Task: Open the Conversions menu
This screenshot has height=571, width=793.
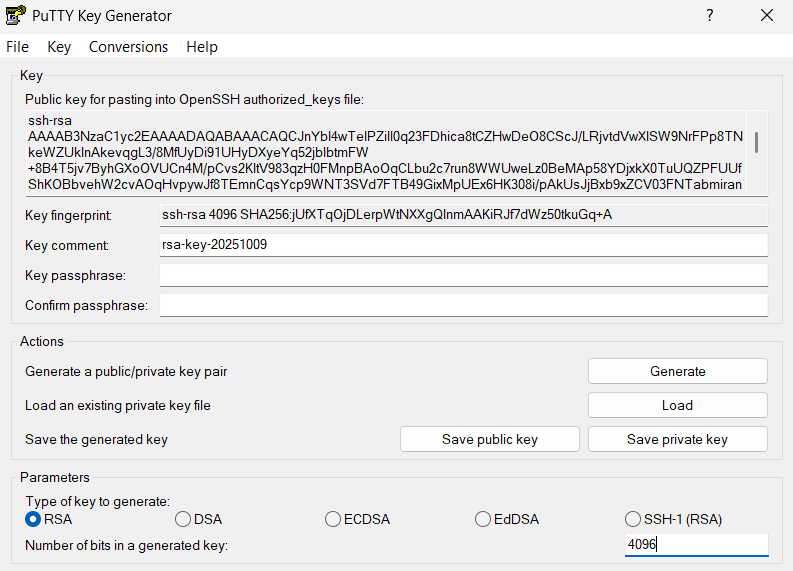Action: 128,47
